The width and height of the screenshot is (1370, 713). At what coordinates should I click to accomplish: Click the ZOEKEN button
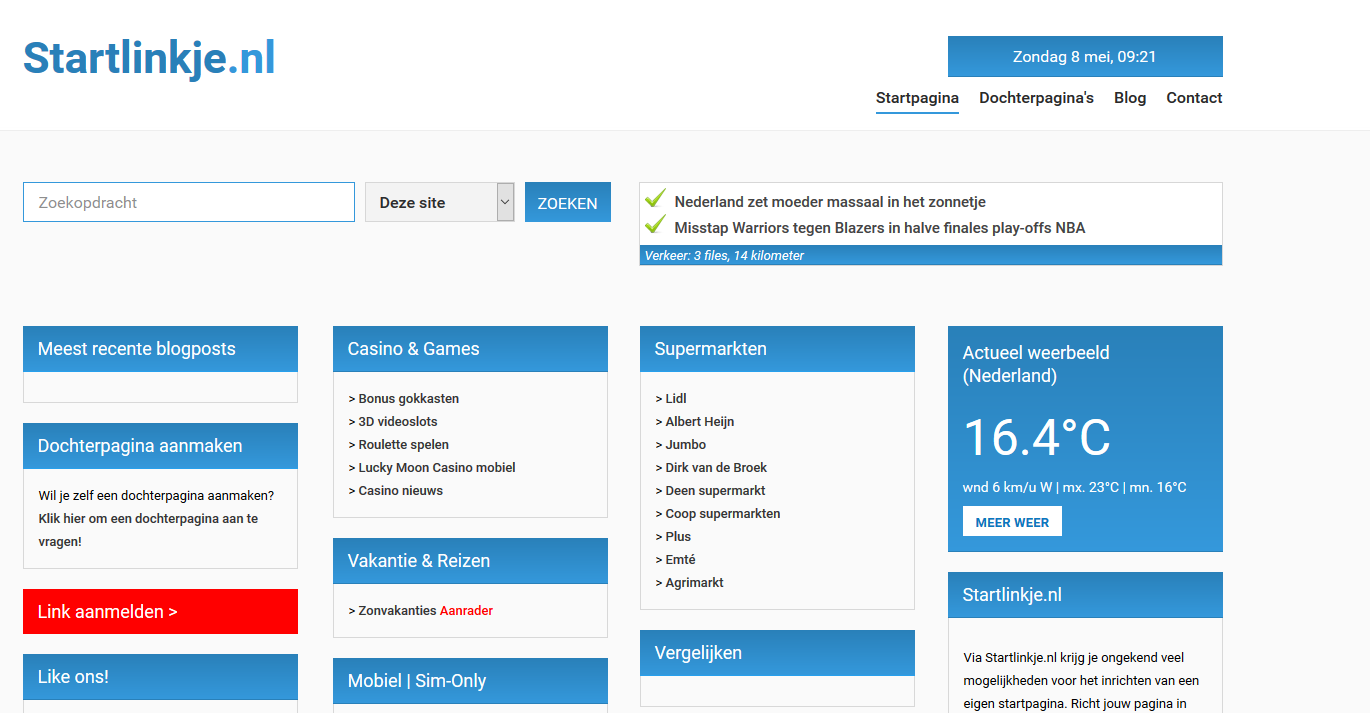pyautogui.click(x=568, y=203)
